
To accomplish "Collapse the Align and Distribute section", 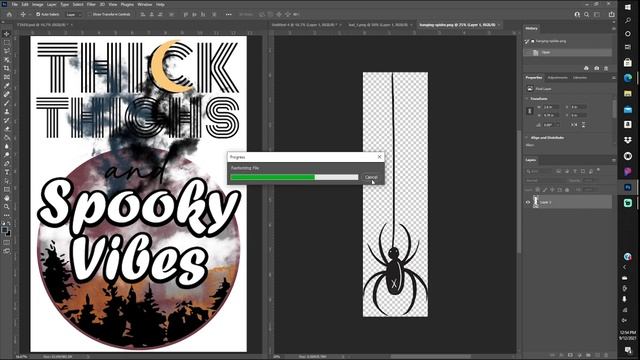I will [x=527, y=138].
